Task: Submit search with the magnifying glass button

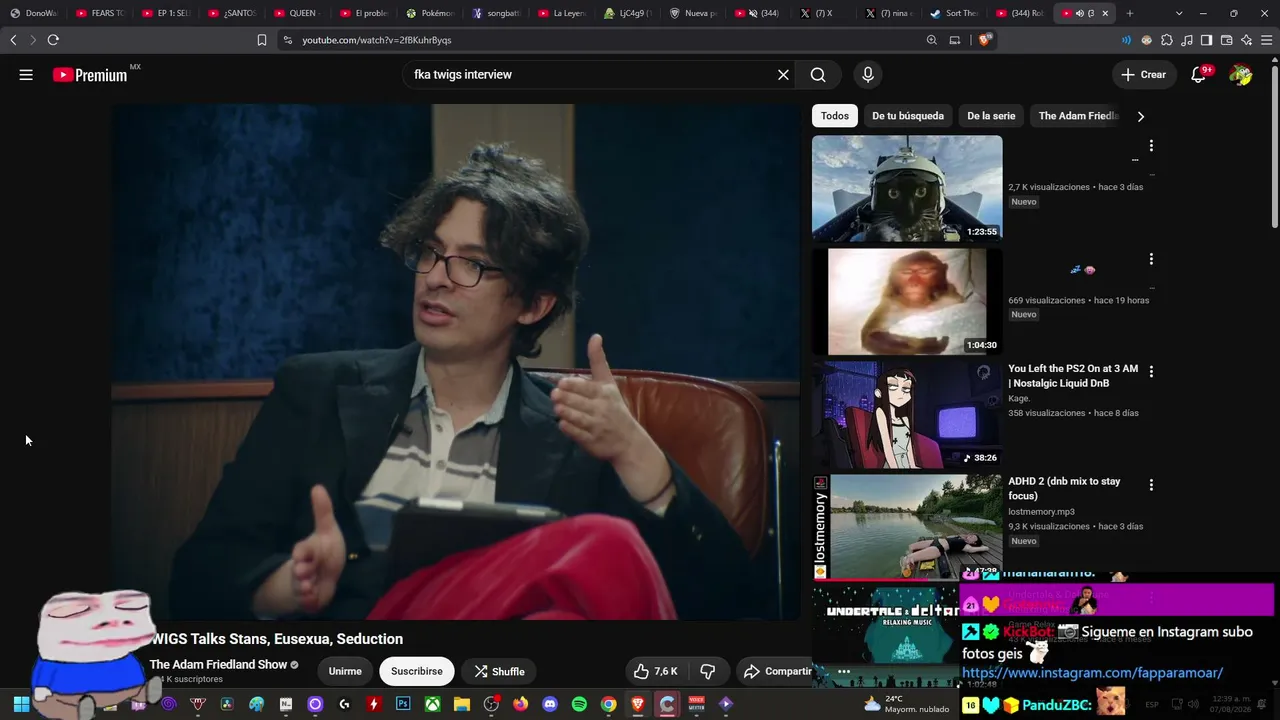Action: click(x=818, y=75)
